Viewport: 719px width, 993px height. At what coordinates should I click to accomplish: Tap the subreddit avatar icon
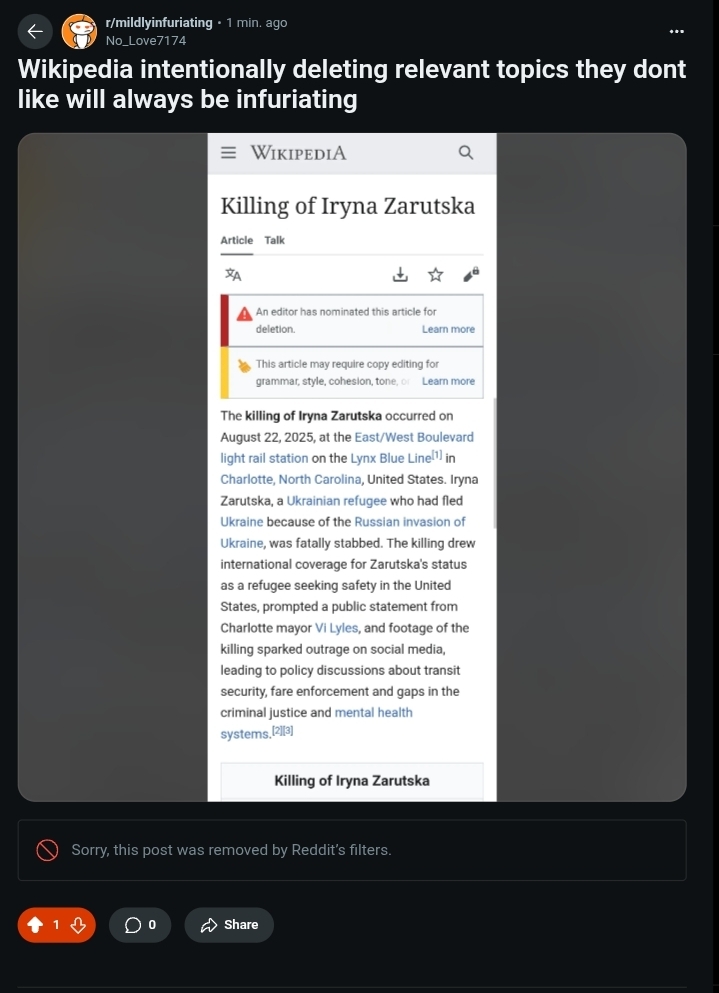[x=79, y=32]
